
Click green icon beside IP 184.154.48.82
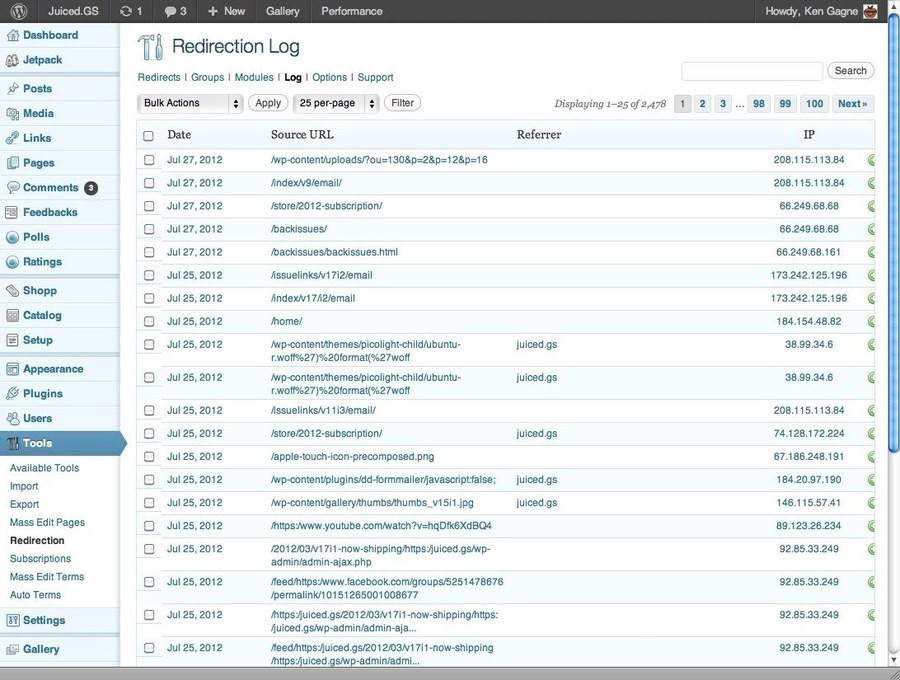[x=871, y=322]
